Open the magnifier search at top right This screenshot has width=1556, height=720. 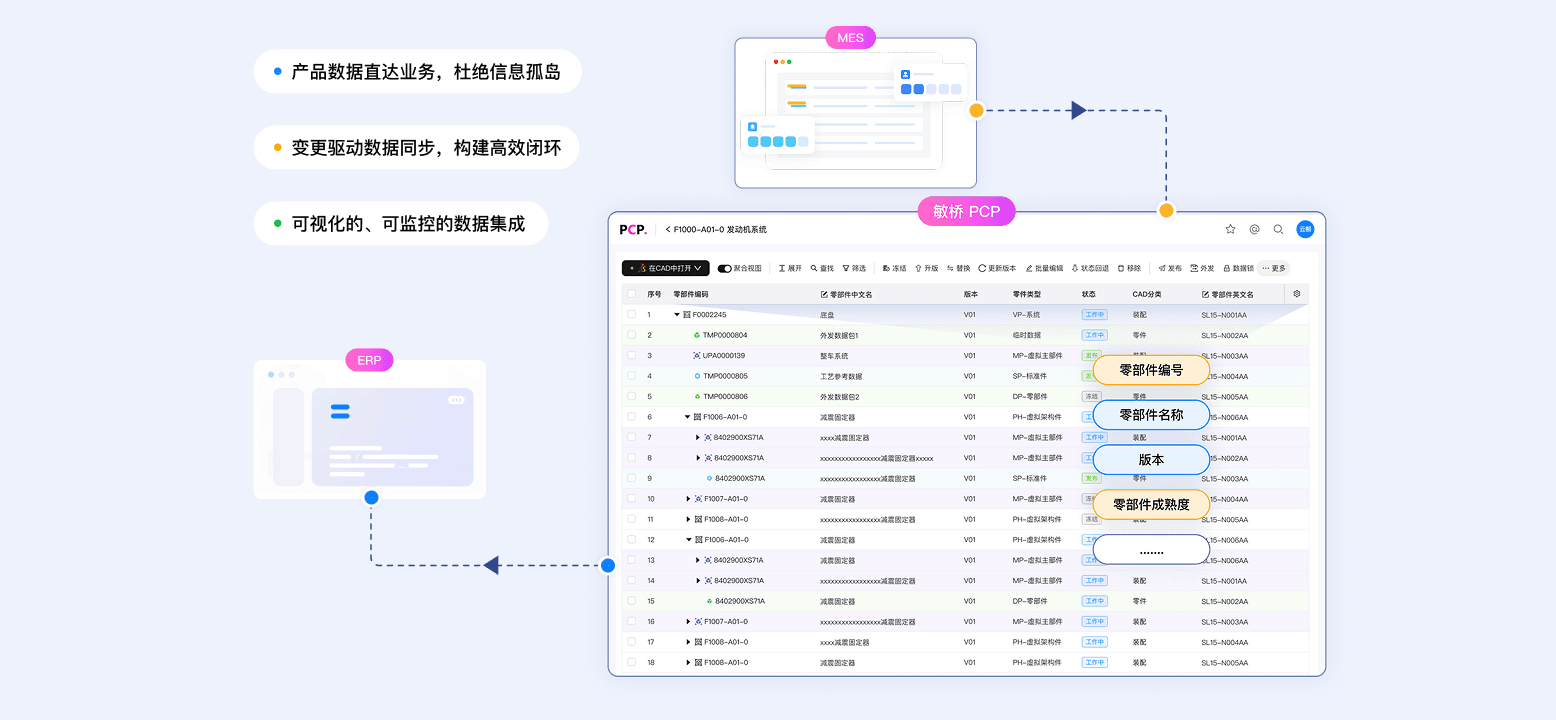(x=1279, y=229)
